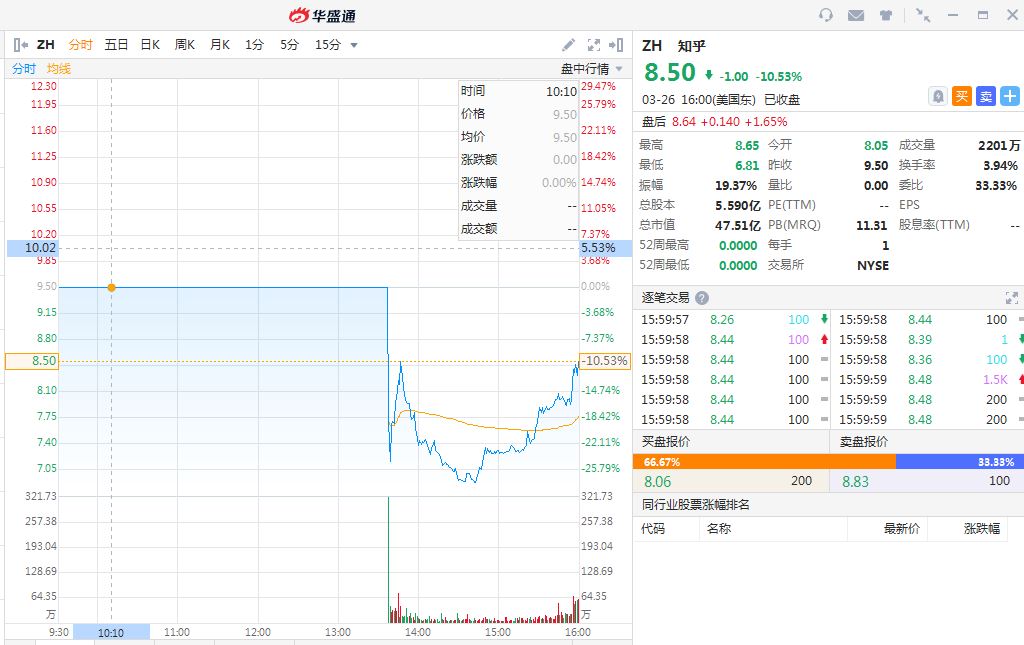The image size is (1024, 645).
Task: Expand the chart to fullscreen
Action: click(x=594, y=45)
